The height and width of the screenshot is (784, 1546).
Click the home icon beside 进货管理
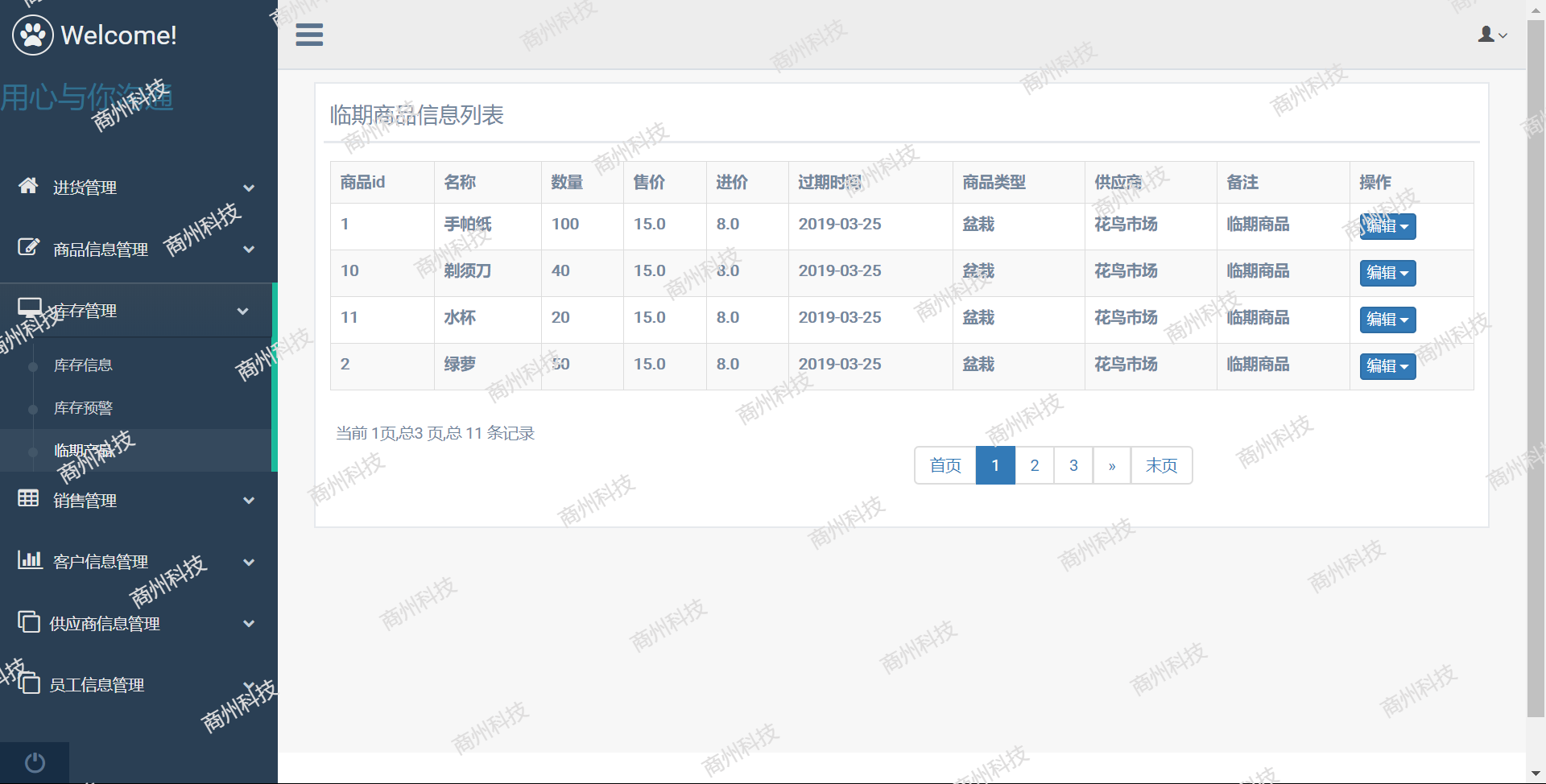(x=28, y=186)
